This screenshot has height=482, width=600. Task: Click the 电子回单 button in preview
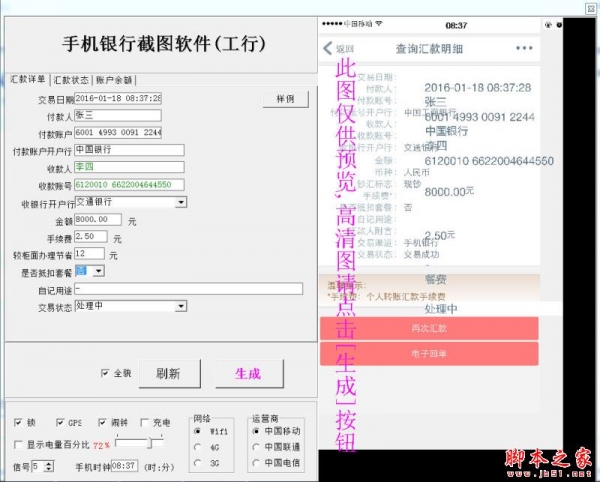(429, 353)
